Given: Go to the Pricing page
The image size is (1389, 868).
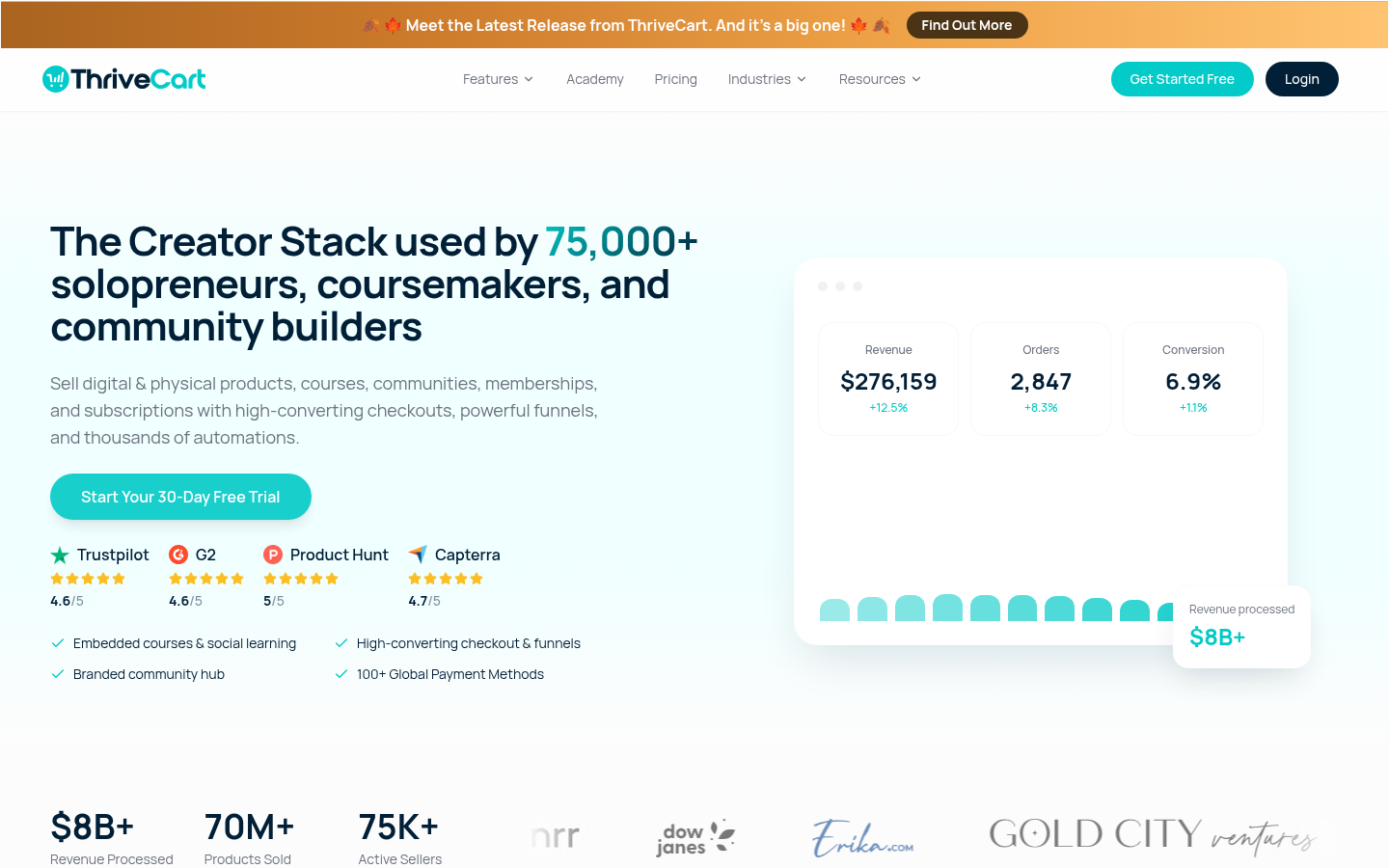Looking at the screenshot, I should tap(675, 79).
